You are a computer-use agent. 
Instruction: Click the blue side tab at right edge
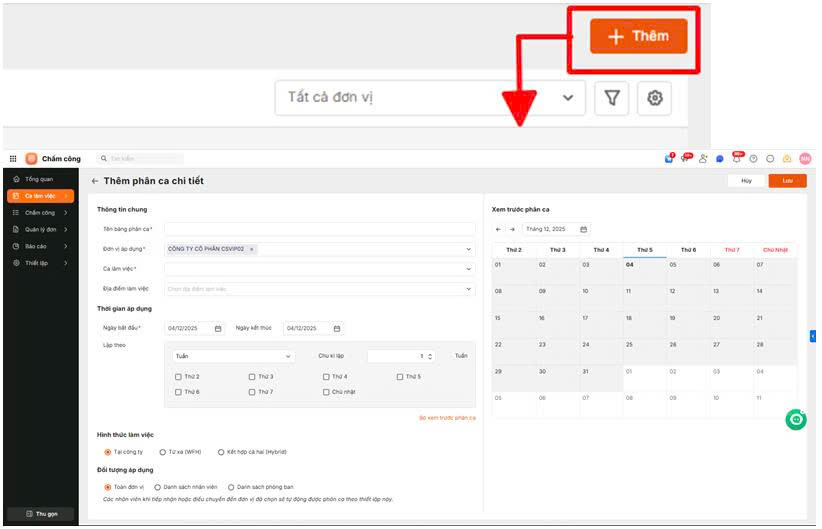click(813, 336)
